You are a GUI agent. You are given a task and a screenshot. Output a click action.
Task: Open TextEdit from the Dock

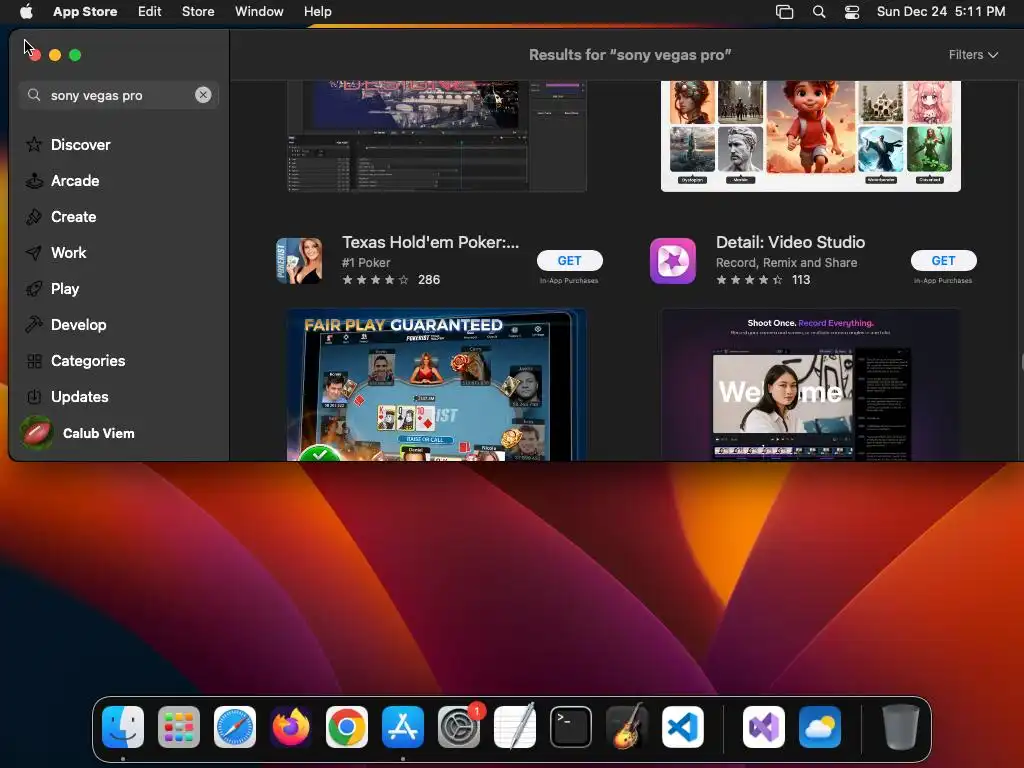point(515,726)
